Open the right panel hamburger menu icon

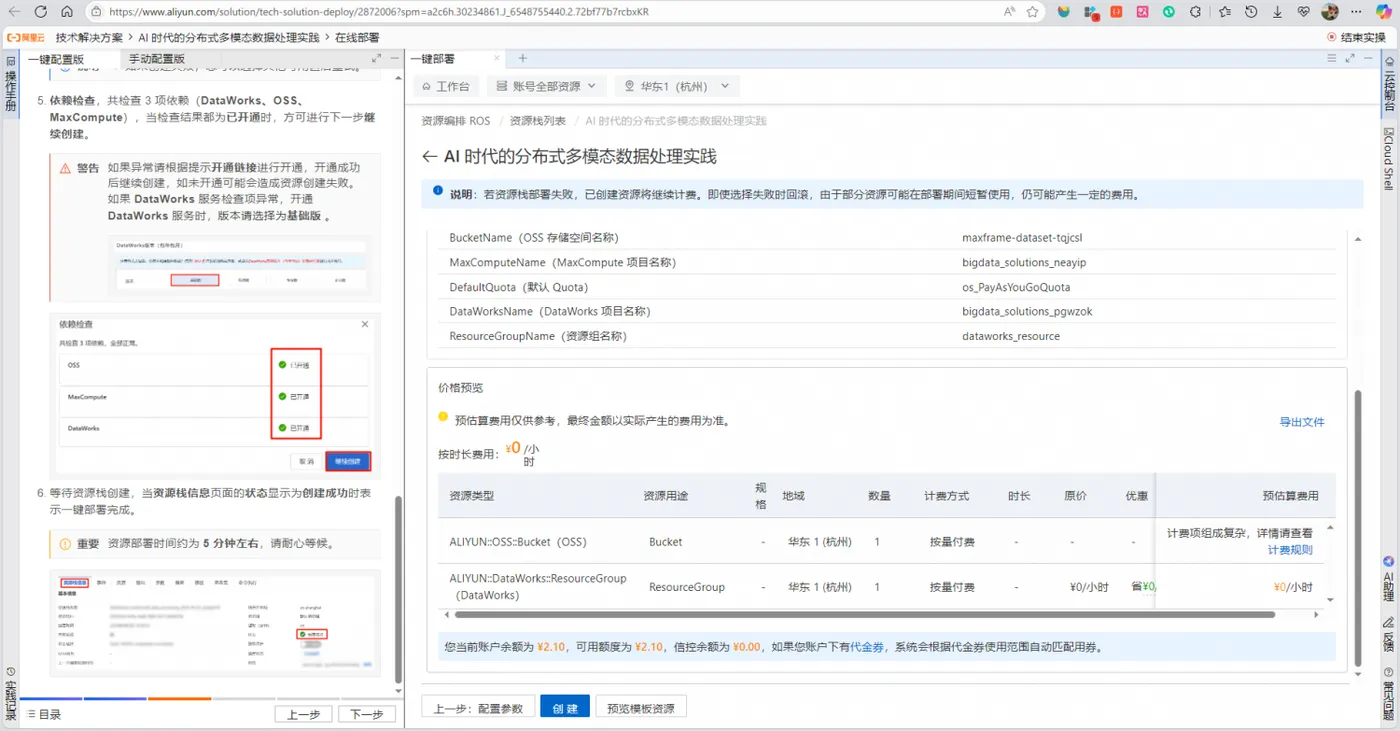[1331, 59]
